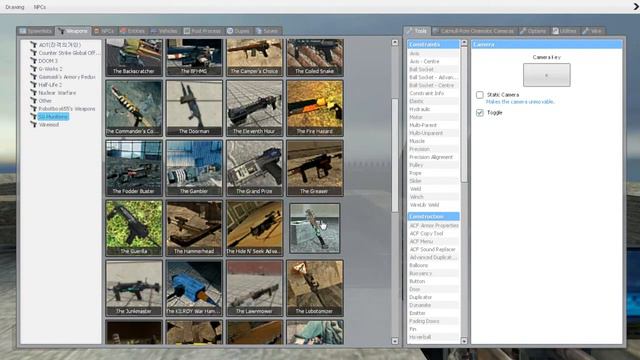
Task: Spawn The Junkmaster weapon
Action: coord(134,288)
